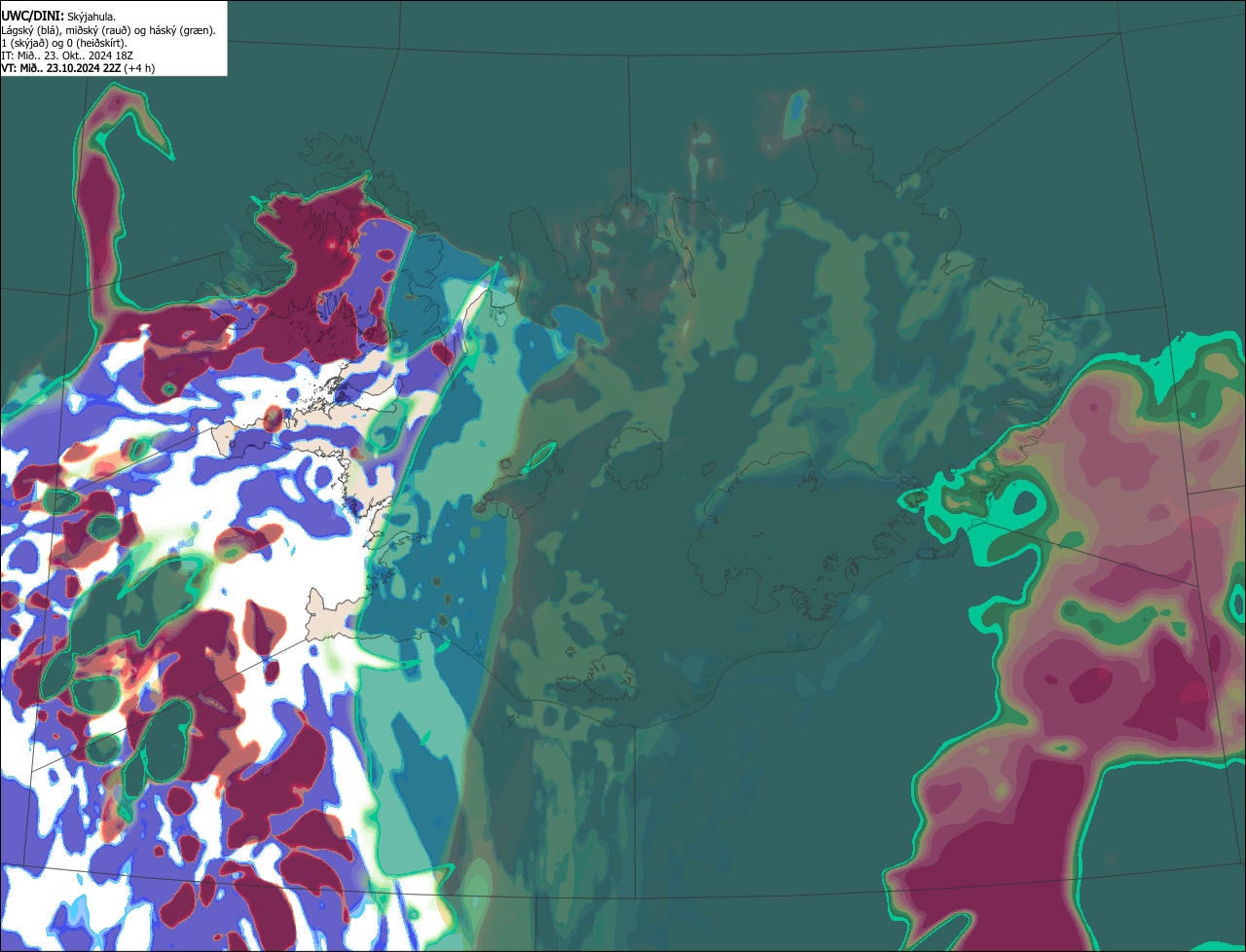Click the "VT: Mið.. 23.10.2024 22Z (+4 h)" line
Screen dimensions: 1246x952
click(x=78, y=68)
